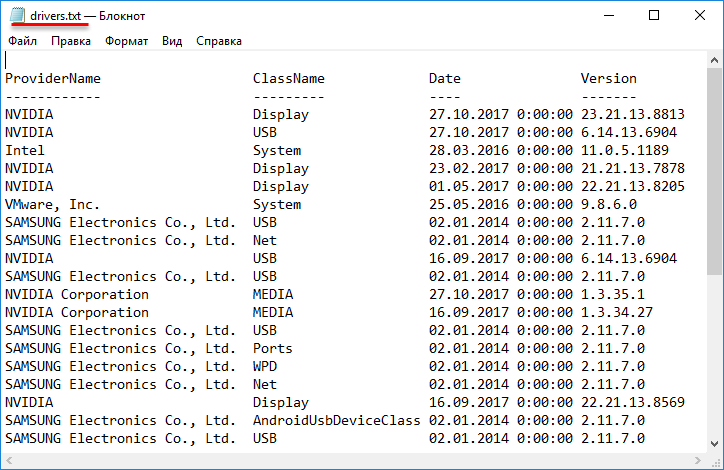724x470 pixels.
Task: Click the drivers.txt title bar text
Action: [55, 16]
